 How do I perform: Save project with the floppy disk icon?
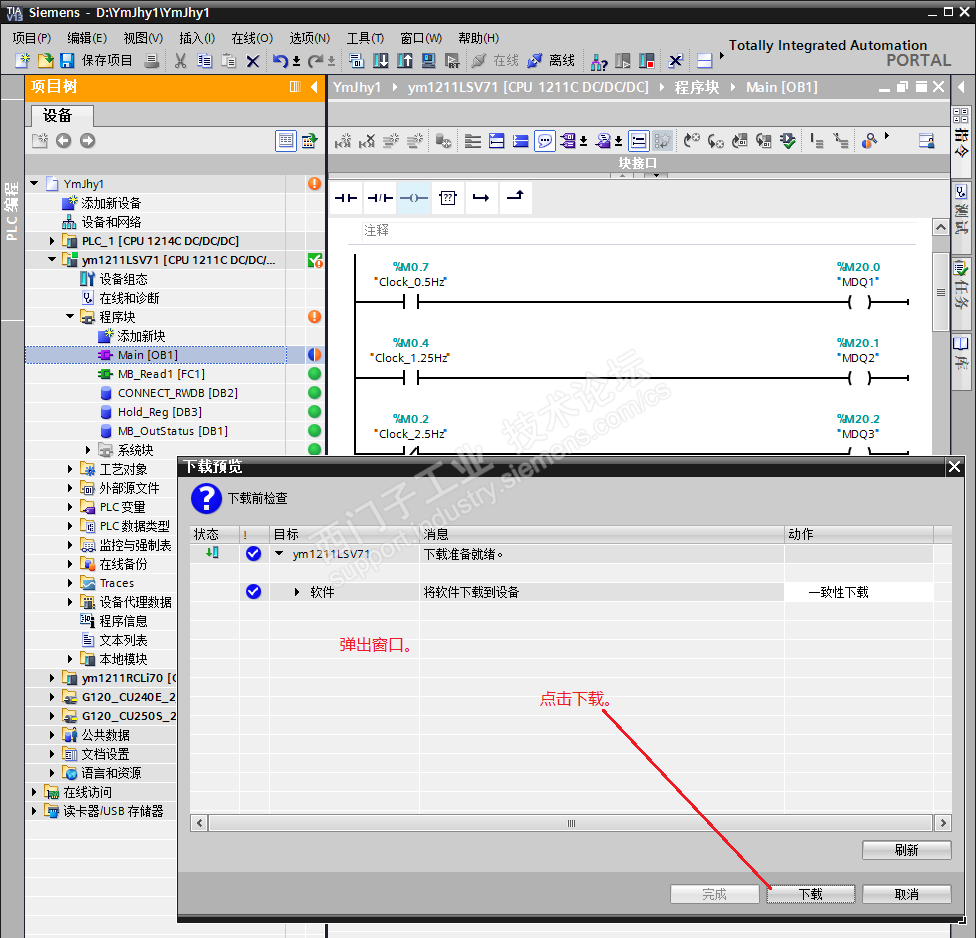pyautogui.click(x=67, y=60)
